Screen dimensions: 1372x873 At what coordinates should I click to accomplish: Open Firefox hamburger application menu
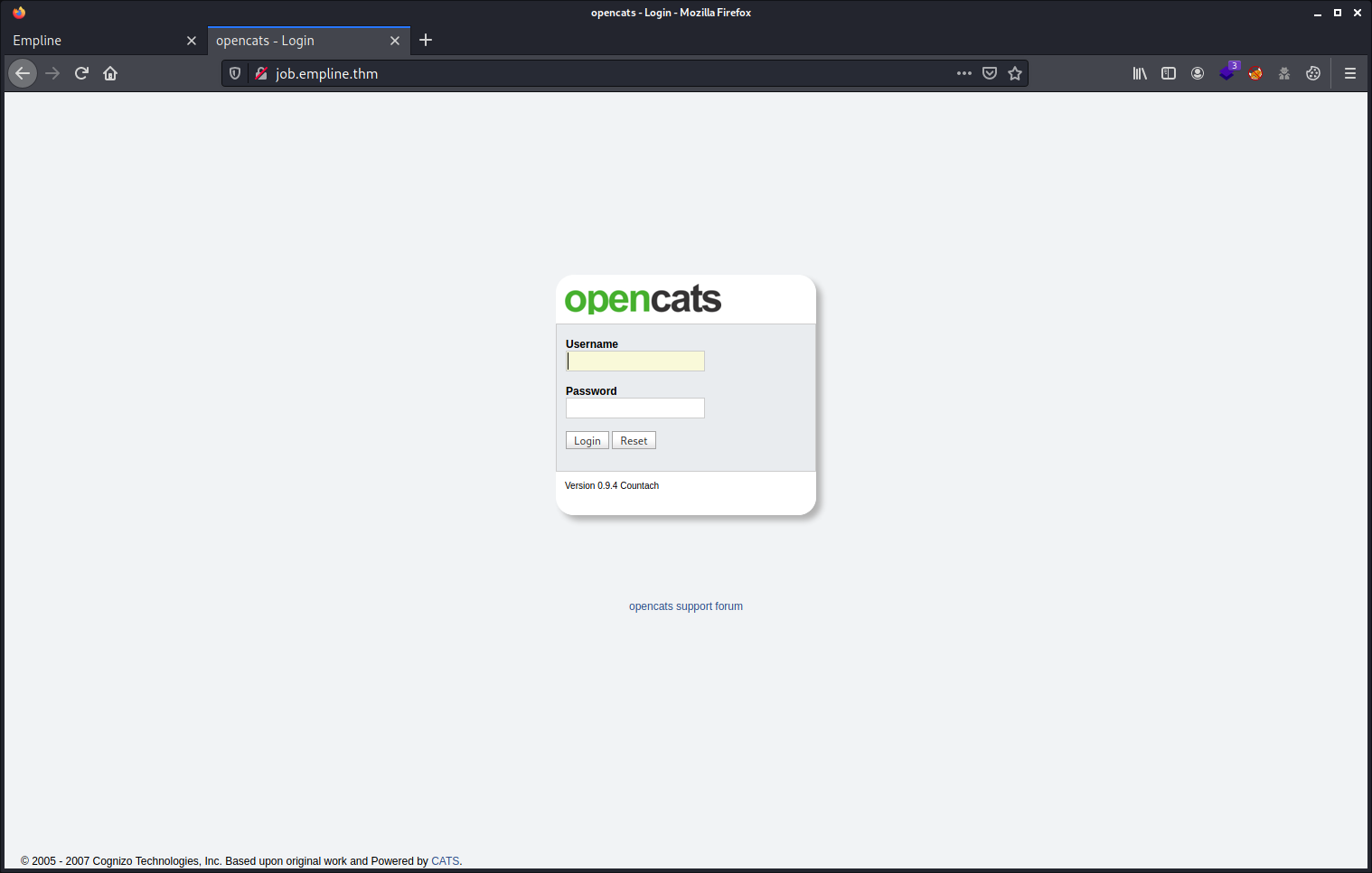(1350, 73)
